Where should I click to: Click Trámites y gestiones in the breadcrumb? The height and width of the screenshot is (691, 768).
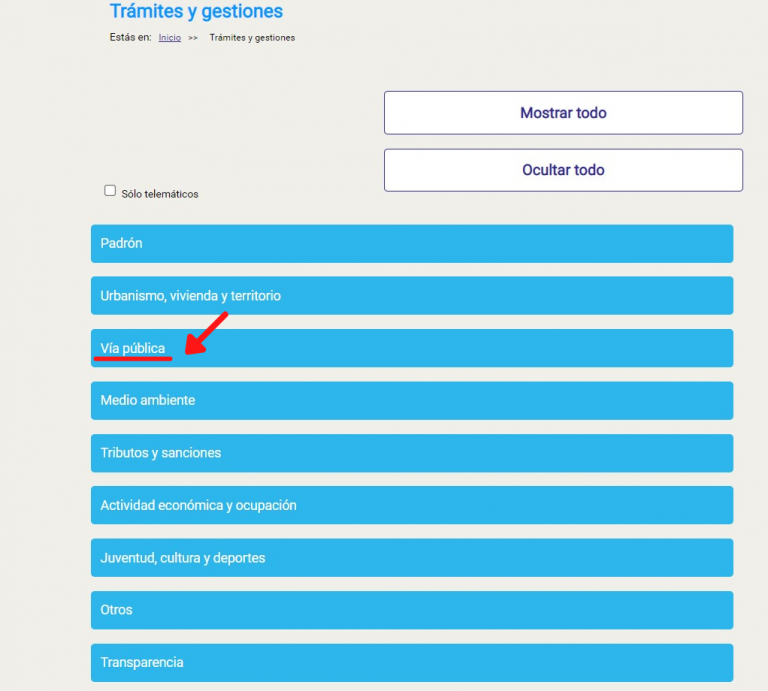click(x=252, y=38)
